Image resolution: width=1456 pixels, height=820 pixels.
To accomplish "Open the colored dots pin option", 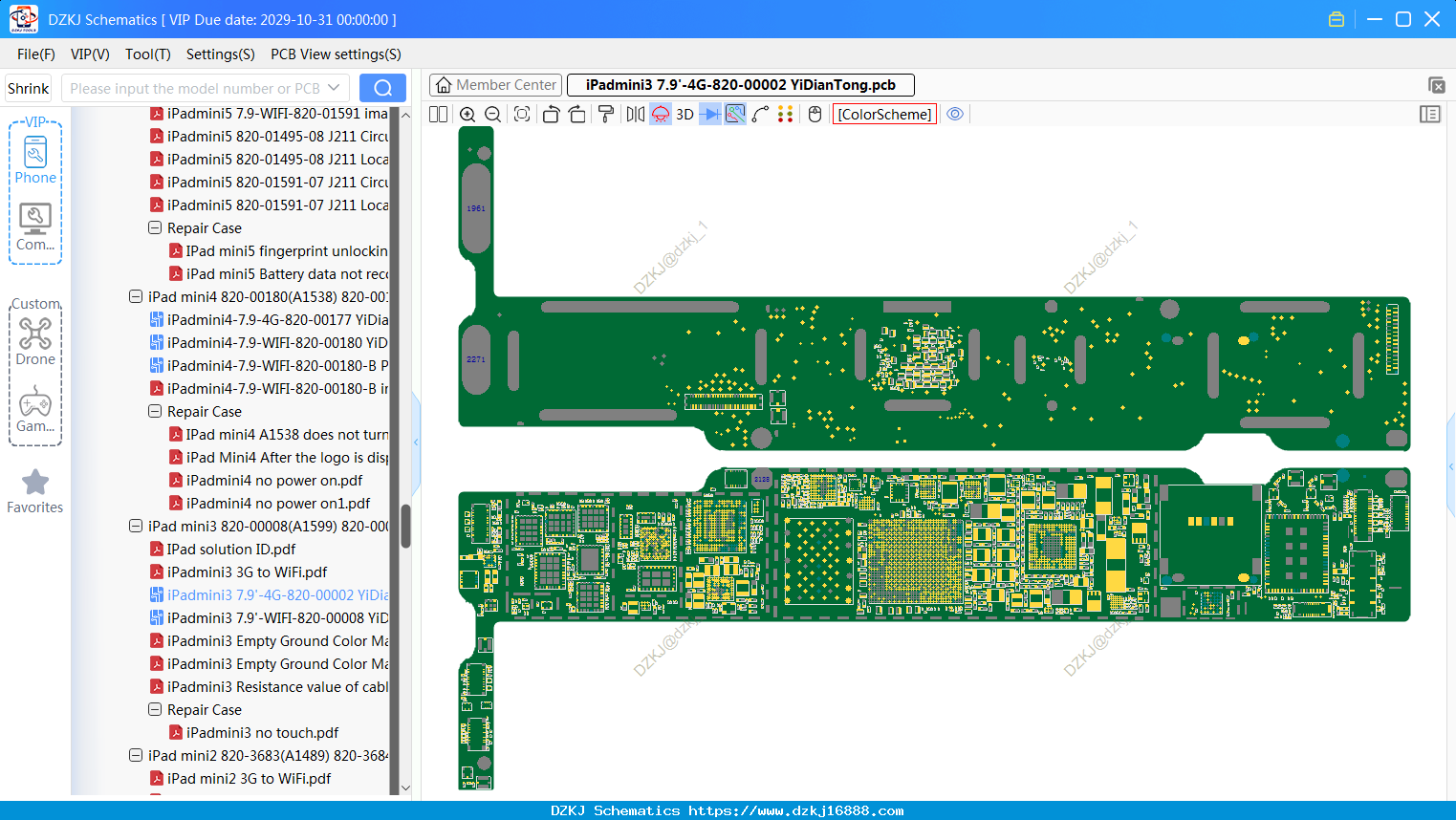I will tap(785, 114).
